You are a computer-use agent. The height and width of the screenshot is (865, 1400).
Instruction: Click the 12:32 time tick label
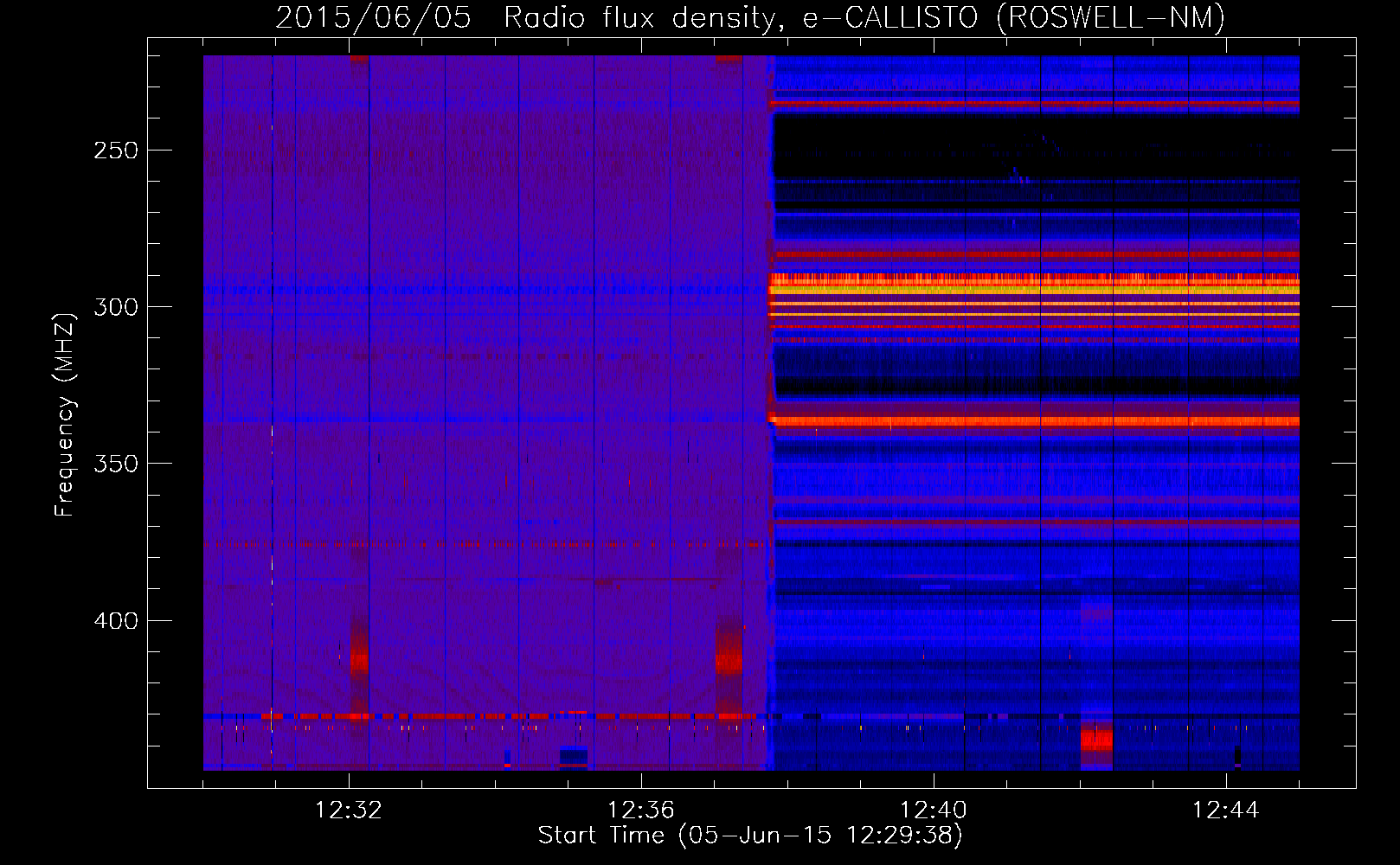coord(348,811)
